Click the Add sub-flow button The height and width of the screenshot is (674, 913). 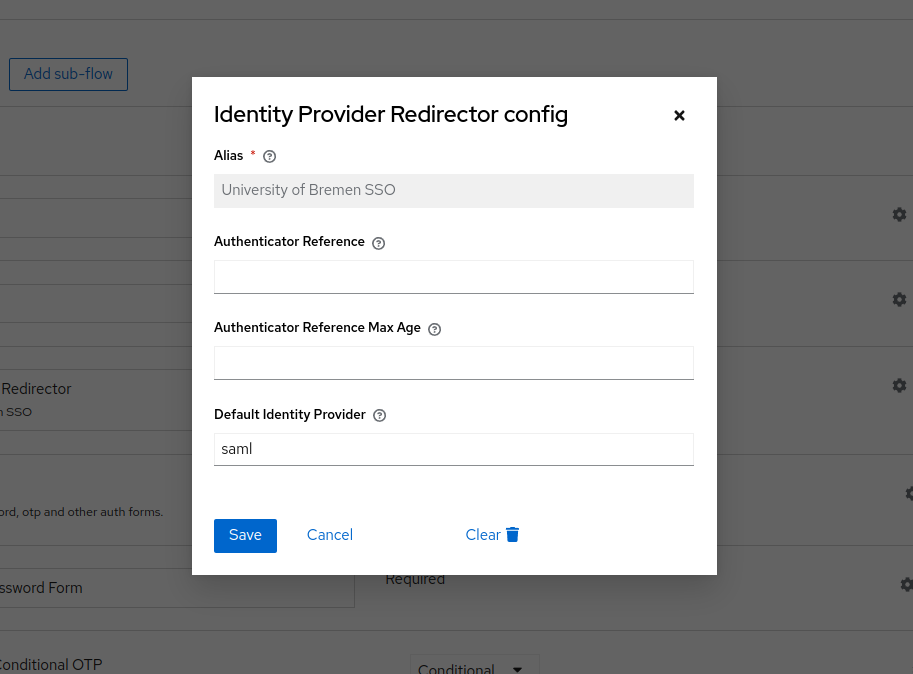tap(68, 74)
